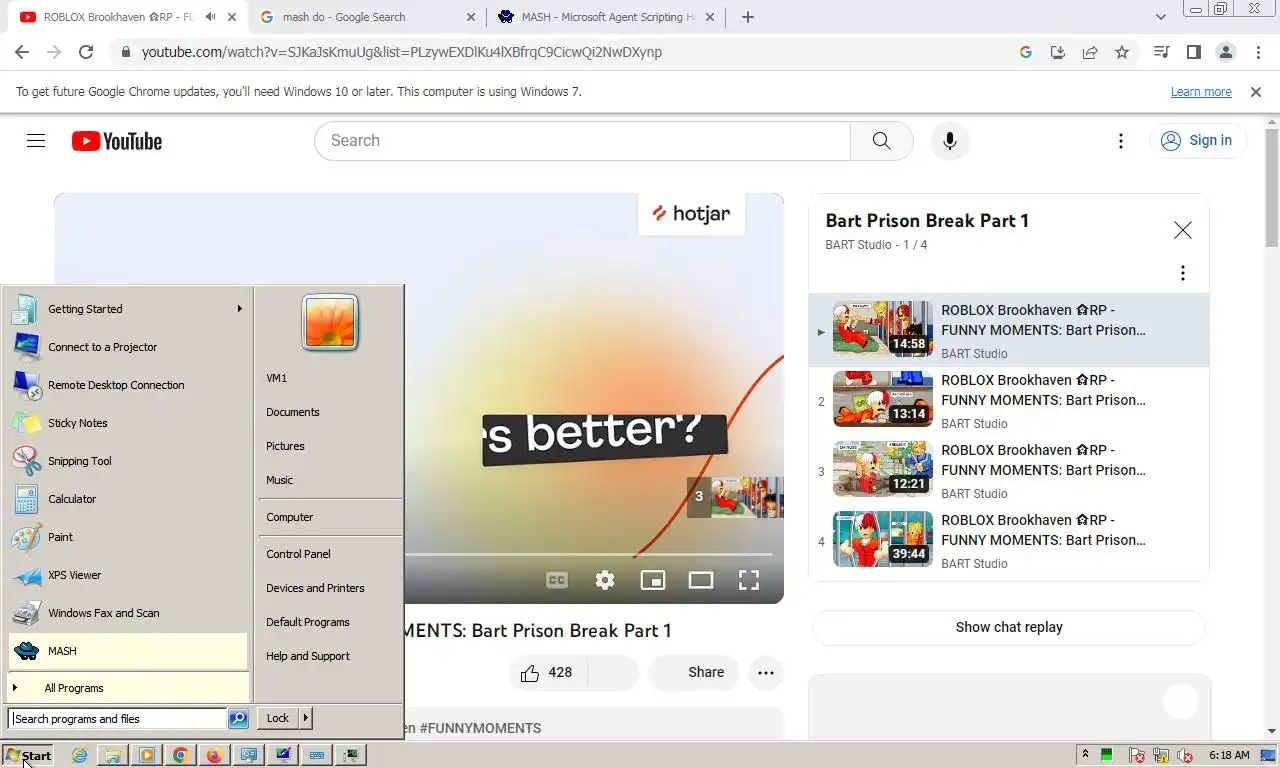Open the Chrome three-dot menu

click(x=1258, y=52)
